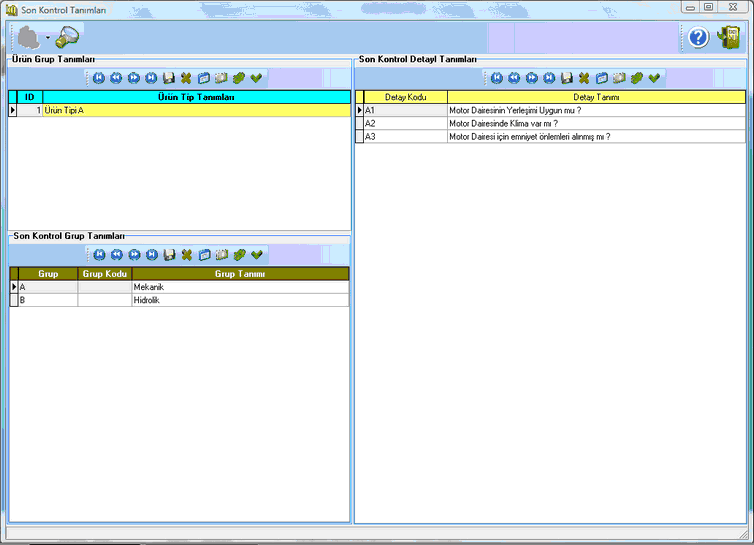Select the 'Mekanik' group definition cell
The width and height of the screenshot is (754, 545).
point(240,287)
